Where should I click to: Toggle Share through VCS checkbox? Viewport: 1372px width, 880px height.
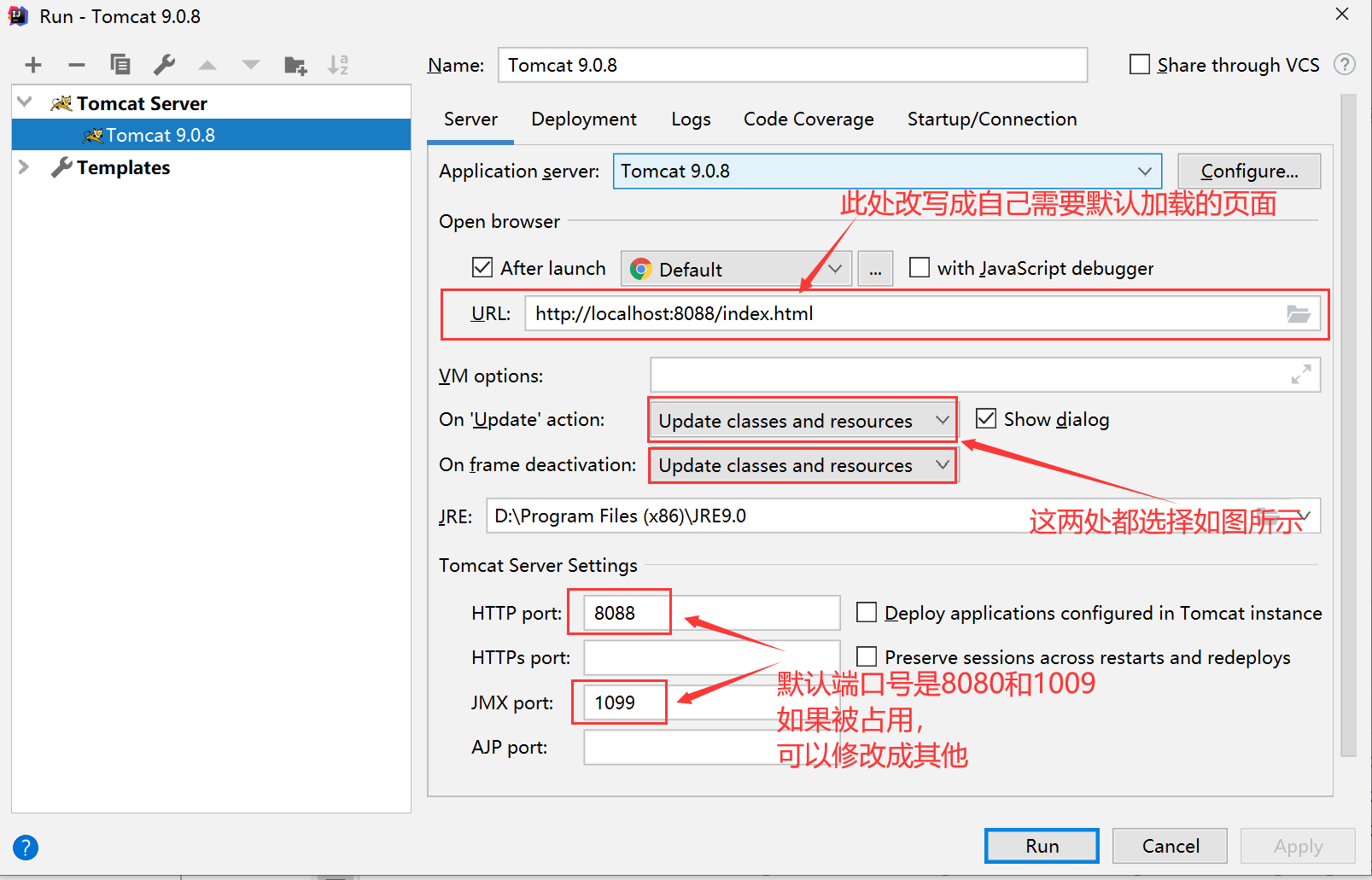point(1140,65)
